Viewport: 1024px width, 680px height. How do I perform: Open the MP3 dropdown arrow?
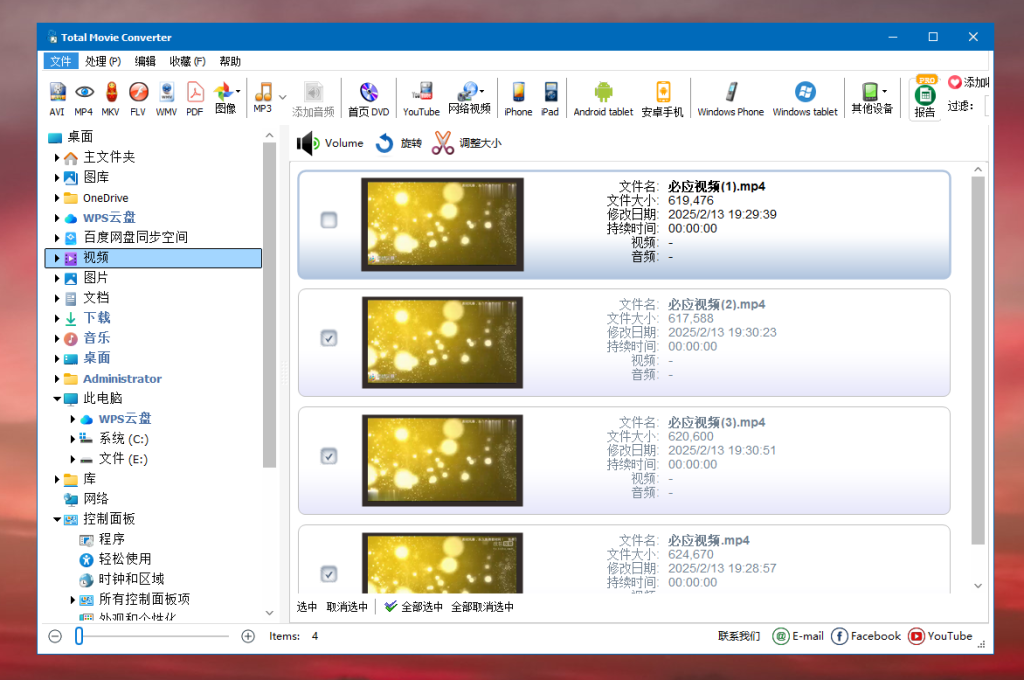pyautogui.click(x=281, y=97)
